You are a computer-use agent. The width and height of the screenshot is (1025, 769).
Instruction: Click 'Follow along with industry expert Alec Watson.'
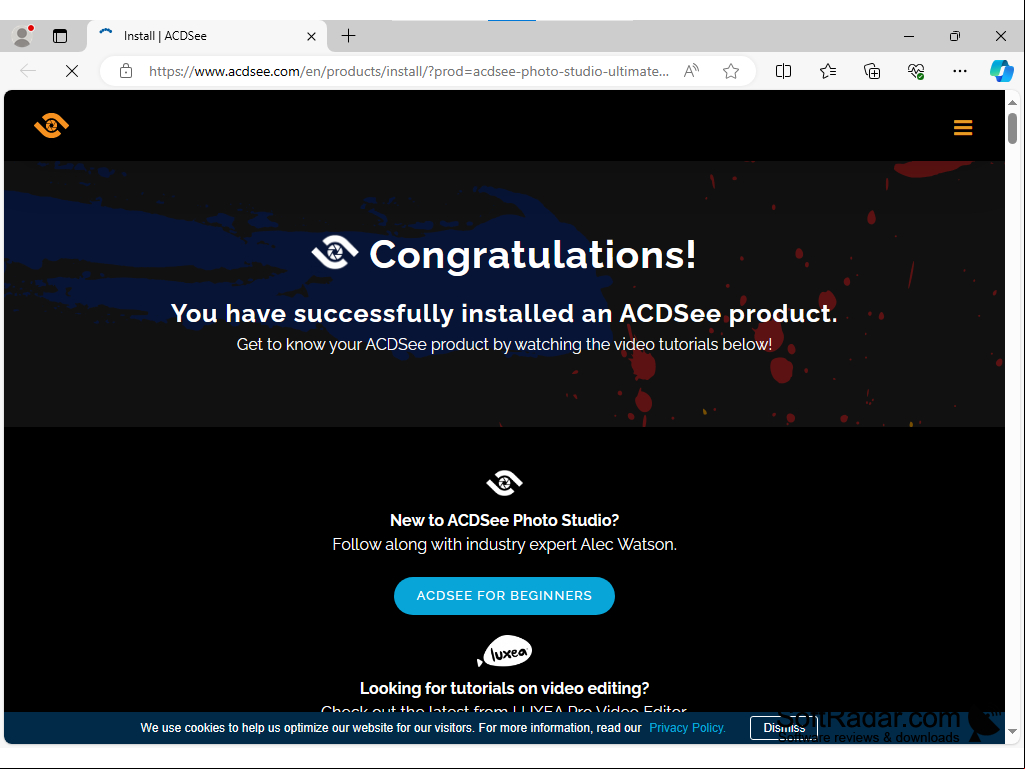coord(504,545)
